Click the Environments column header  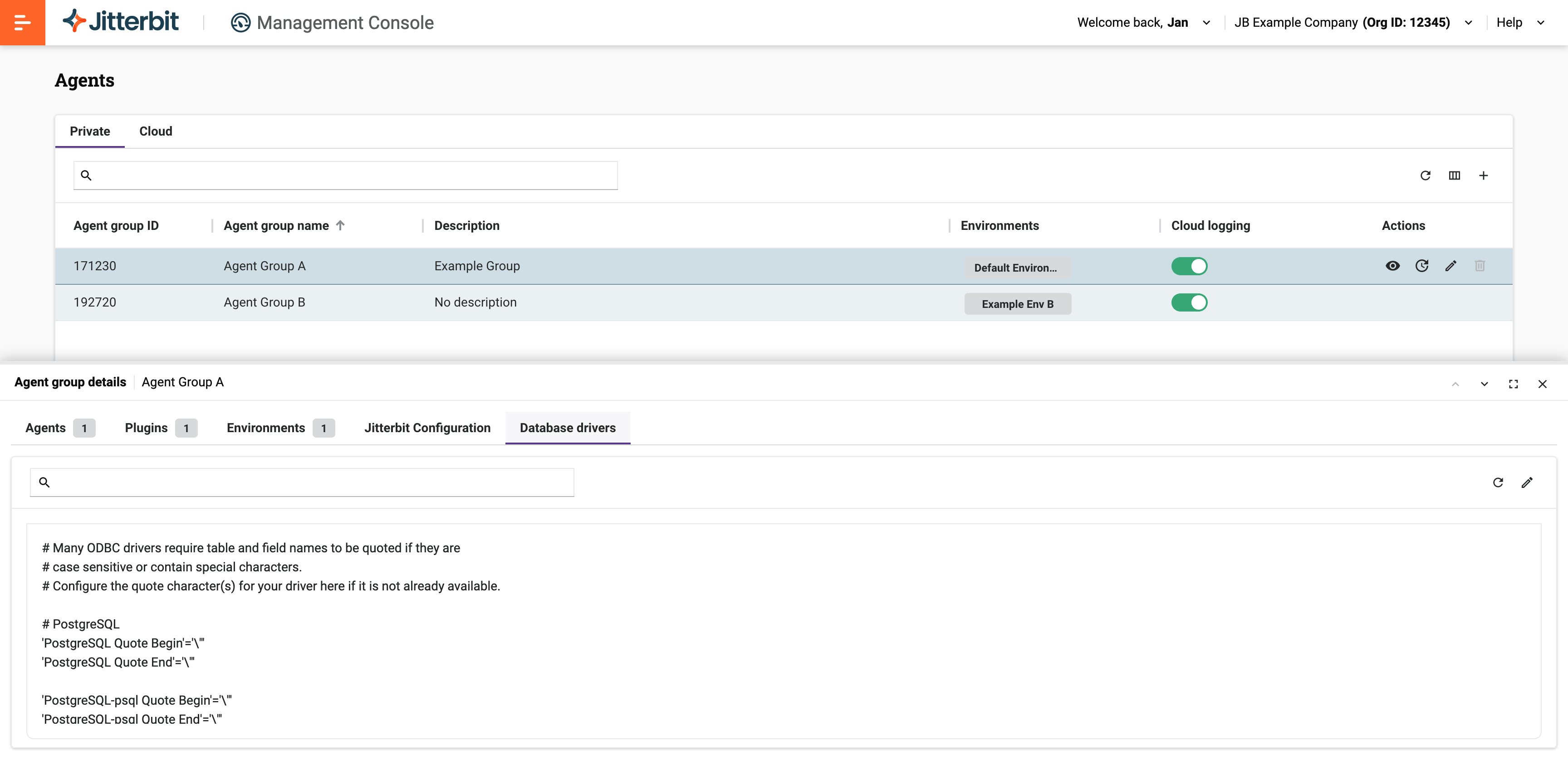[x=1000, y=226]
